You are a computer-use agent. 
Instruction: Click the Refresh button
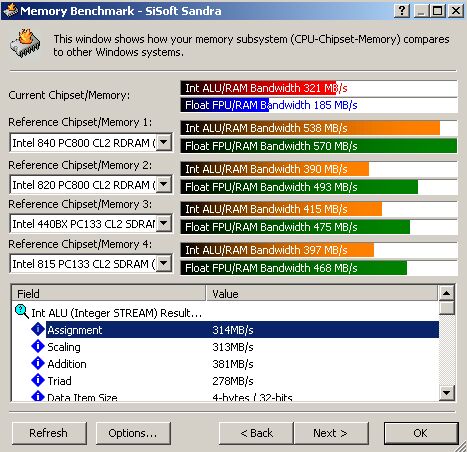(x=49, y=433)
